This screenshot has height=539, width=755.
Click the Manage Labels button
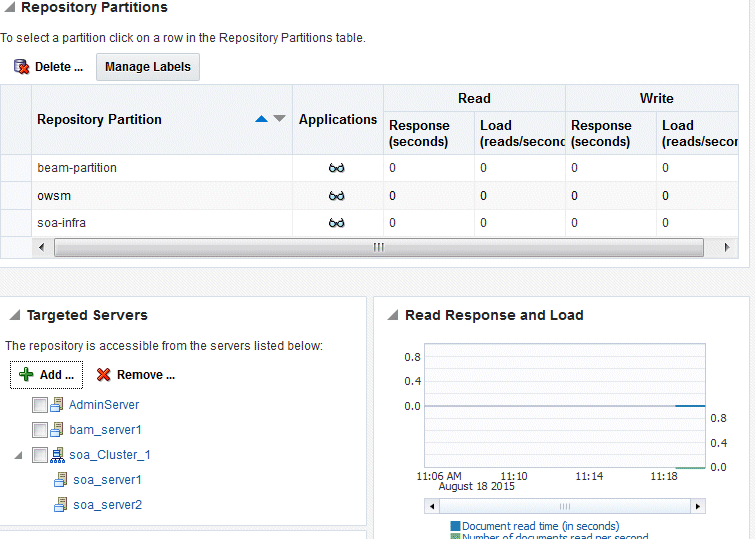tap(148, 67)
